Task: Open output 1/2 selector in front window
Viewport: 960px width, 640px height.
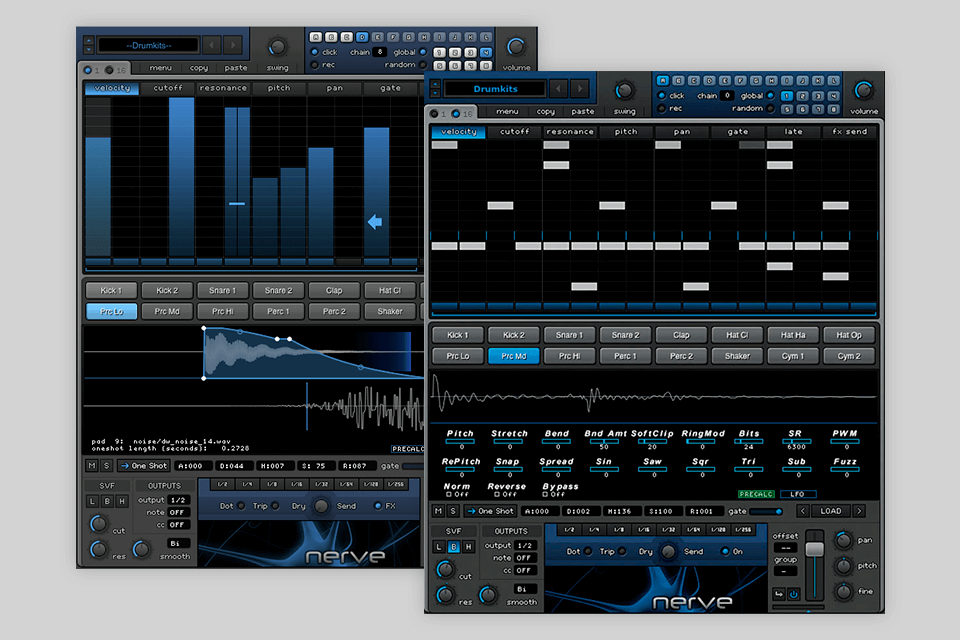Action: [525, 546]
